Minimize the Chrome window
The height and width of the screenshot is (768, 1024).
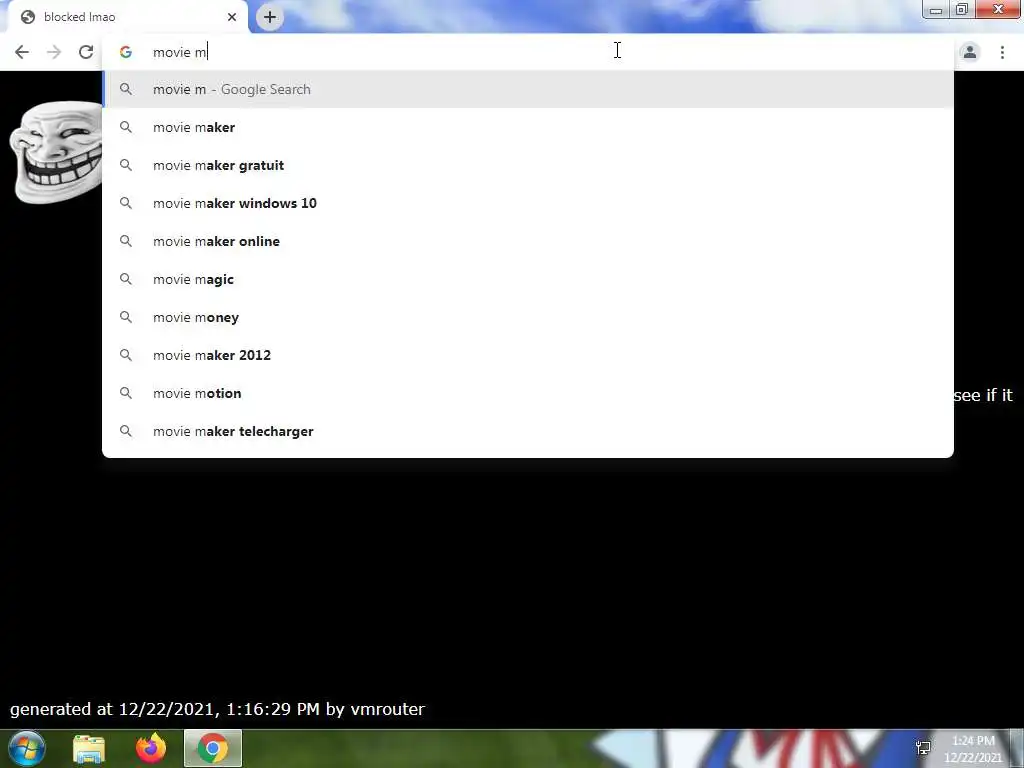point(936,9)
